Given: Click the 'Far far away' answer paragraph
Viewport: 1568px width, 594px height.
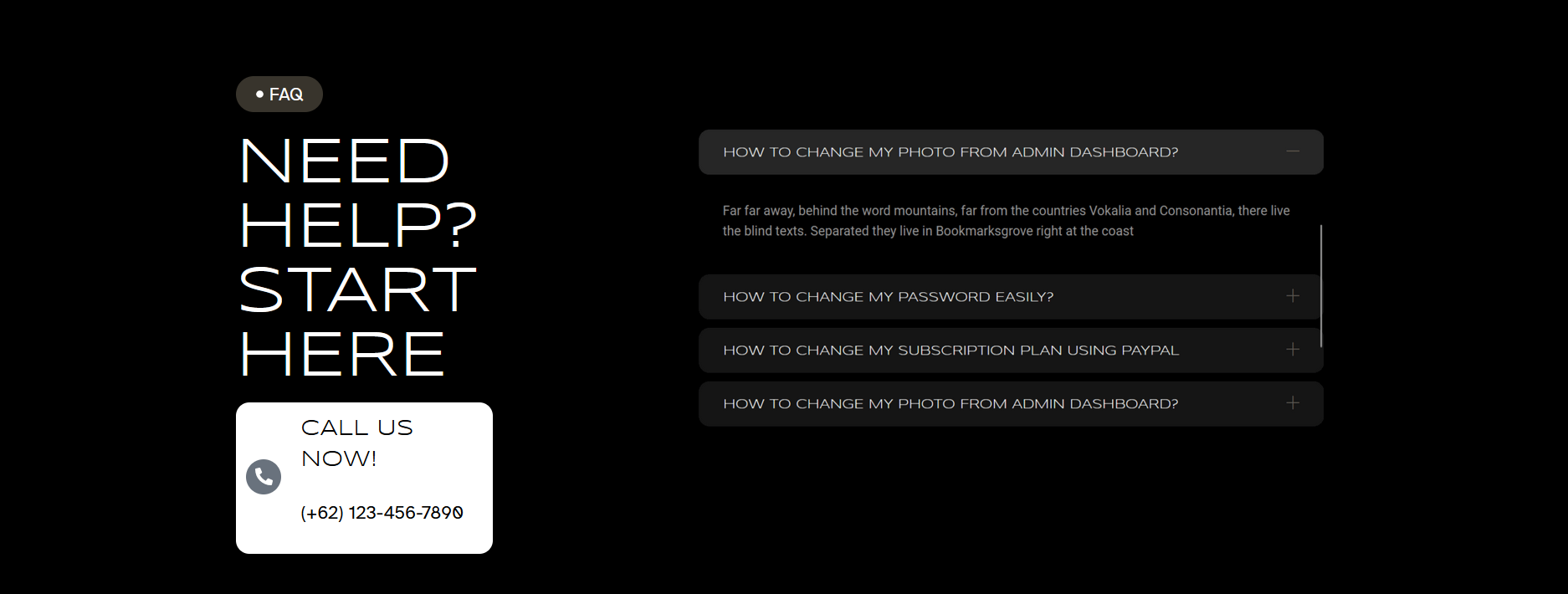Looking at the screenshot, I should 1007,221.
